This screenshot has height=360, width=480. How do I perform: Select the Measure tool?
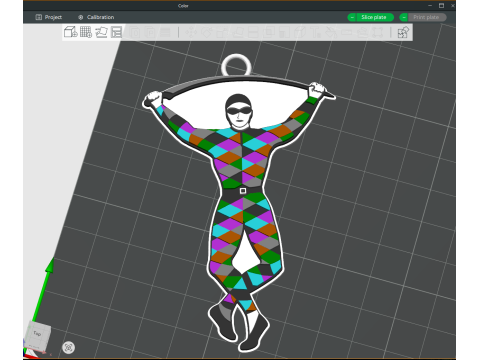coord(347,32)
